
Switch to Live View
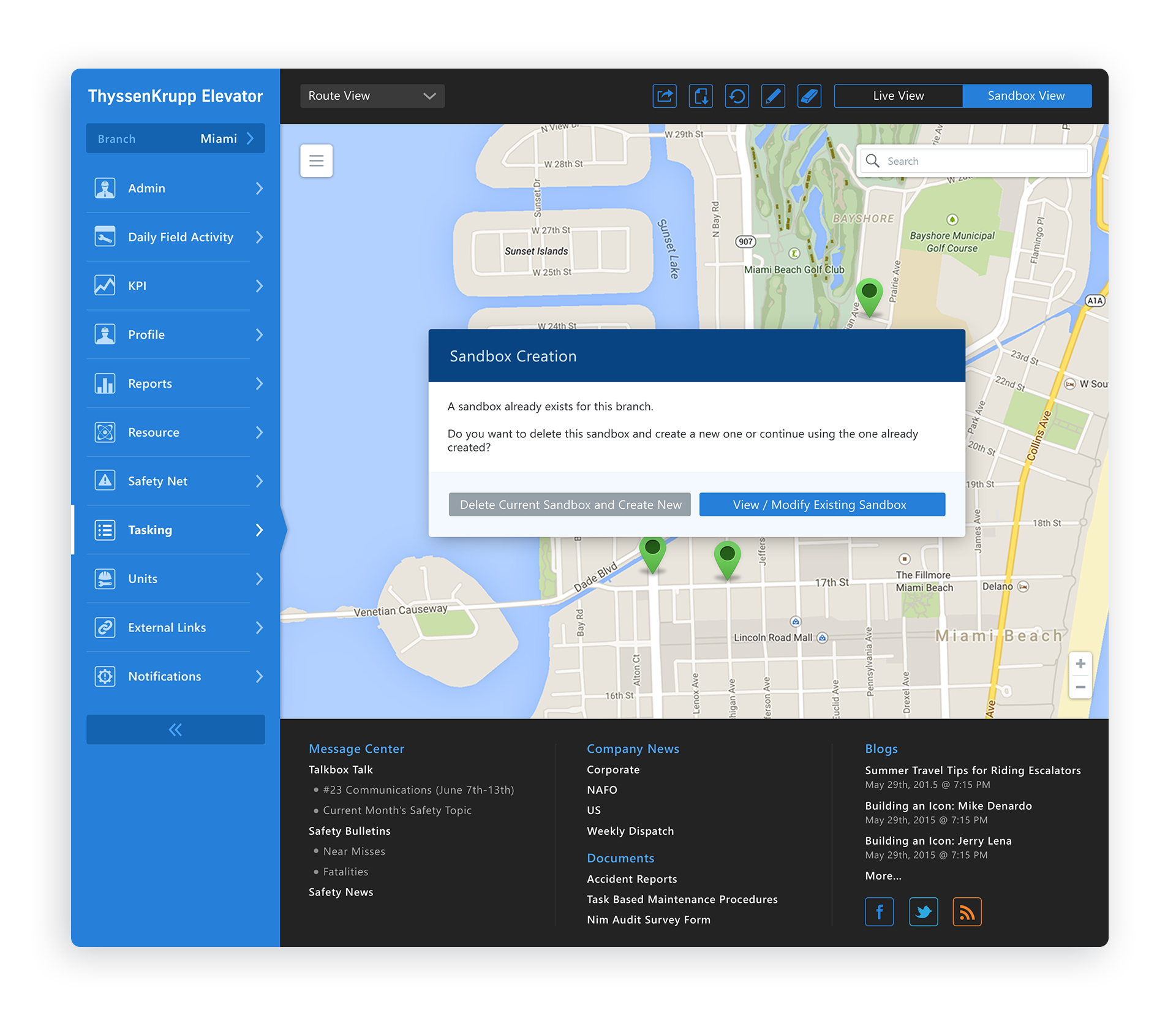899,96
